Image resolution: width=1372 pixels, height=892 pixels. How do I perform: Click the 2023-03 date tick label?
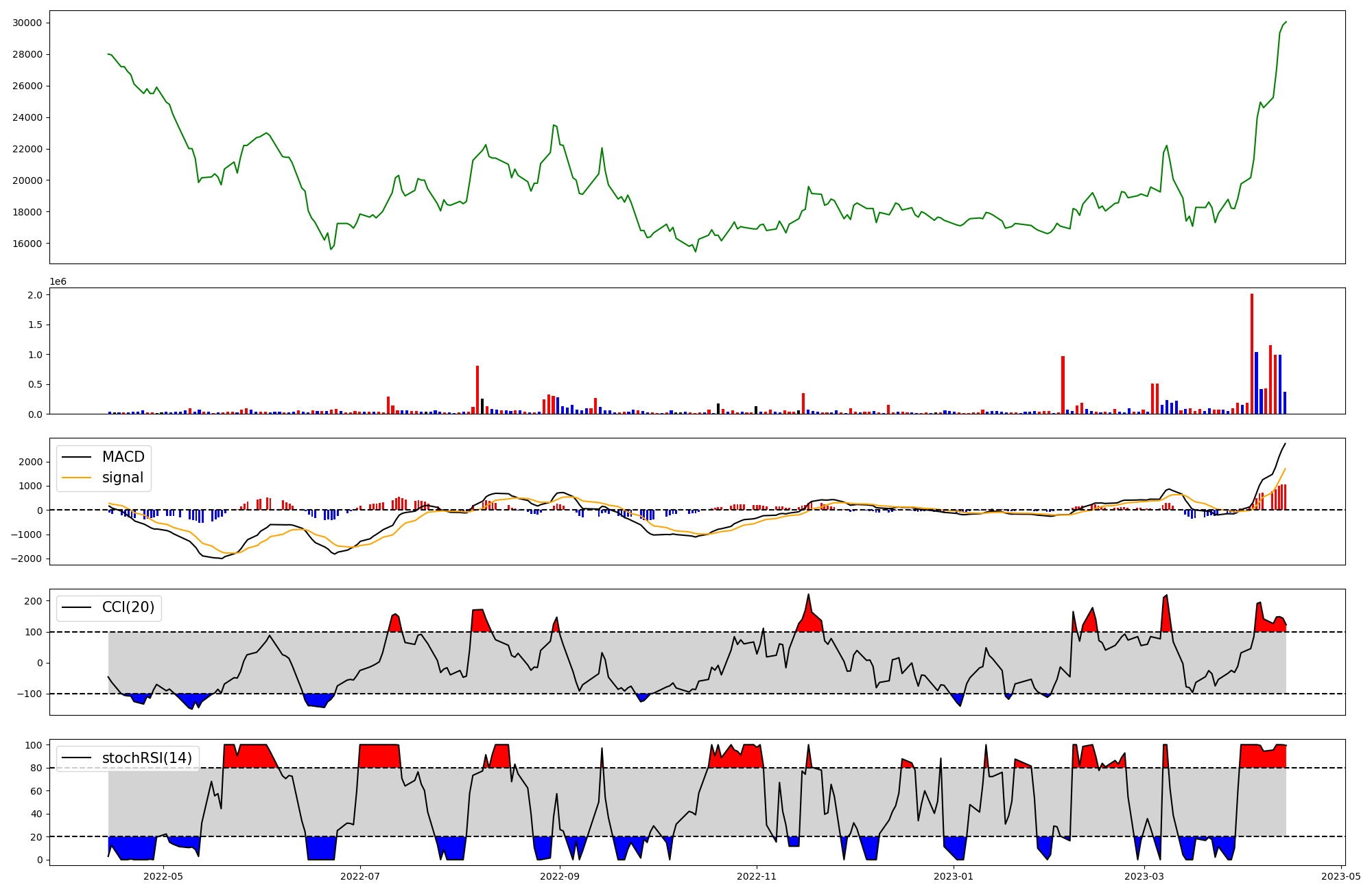[1144, 876]
